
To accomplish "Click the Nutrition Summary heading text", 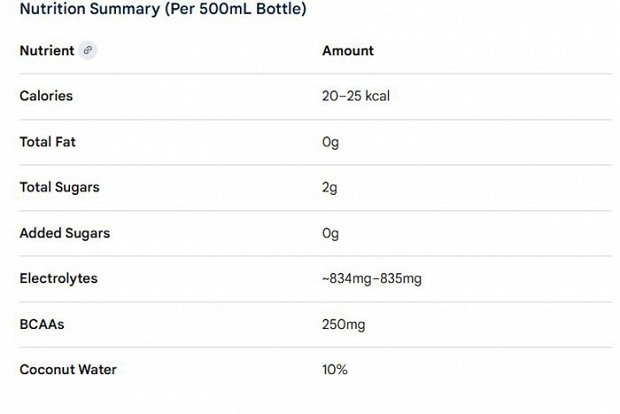I will pyautogui.click(x=163, y=9).
